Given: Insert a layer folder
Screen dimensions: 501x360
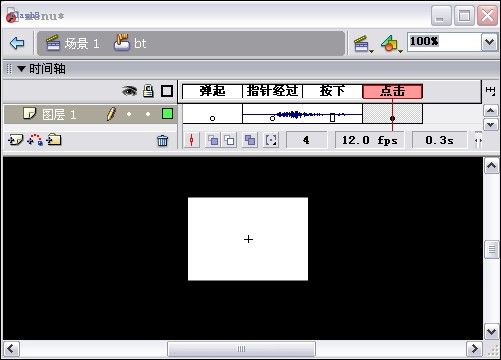Looking at the screenshot, I should click(x=54, y=140).
